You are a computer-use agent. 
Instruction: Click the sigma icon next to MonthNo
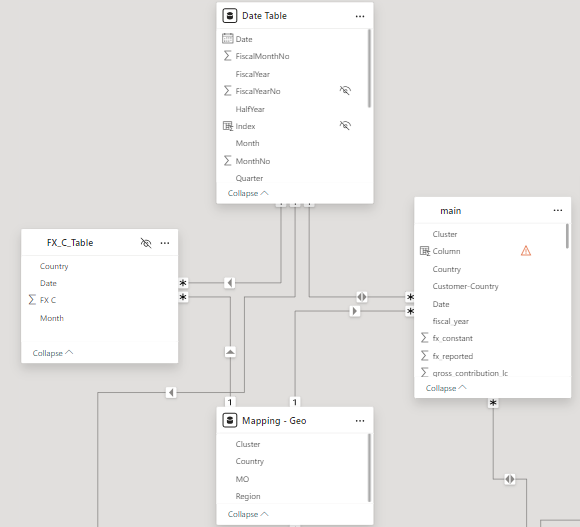click(227, 161)
